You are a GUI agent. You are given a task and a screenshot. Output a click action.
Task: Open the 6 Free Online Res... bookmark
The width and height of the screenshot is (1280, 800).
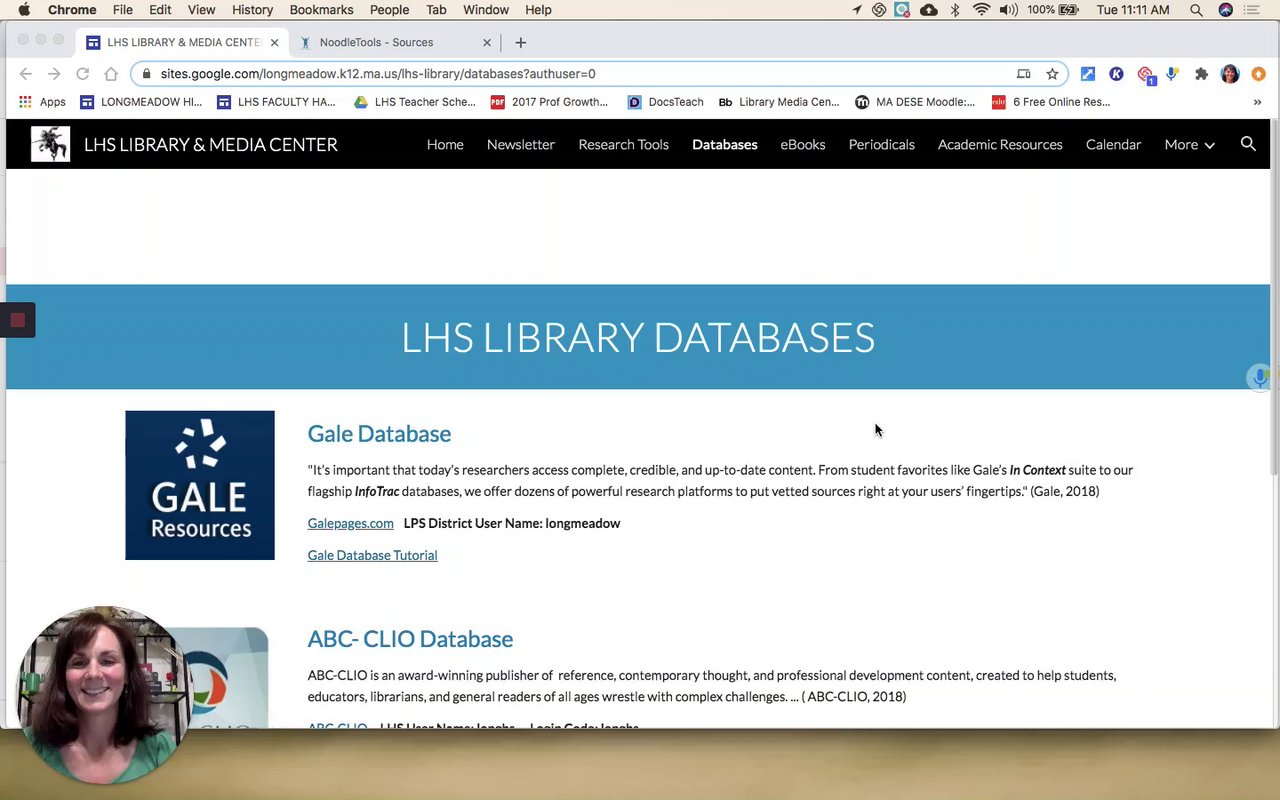[x=1051, y=102]
